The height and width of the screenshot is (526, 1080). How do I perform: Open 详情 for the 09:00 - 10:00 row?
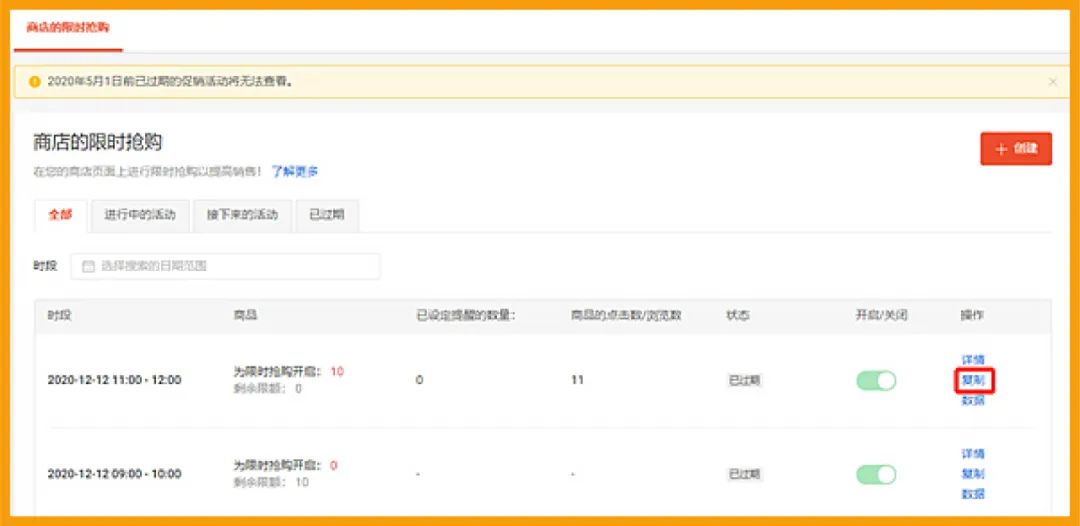tap(973, 454)
